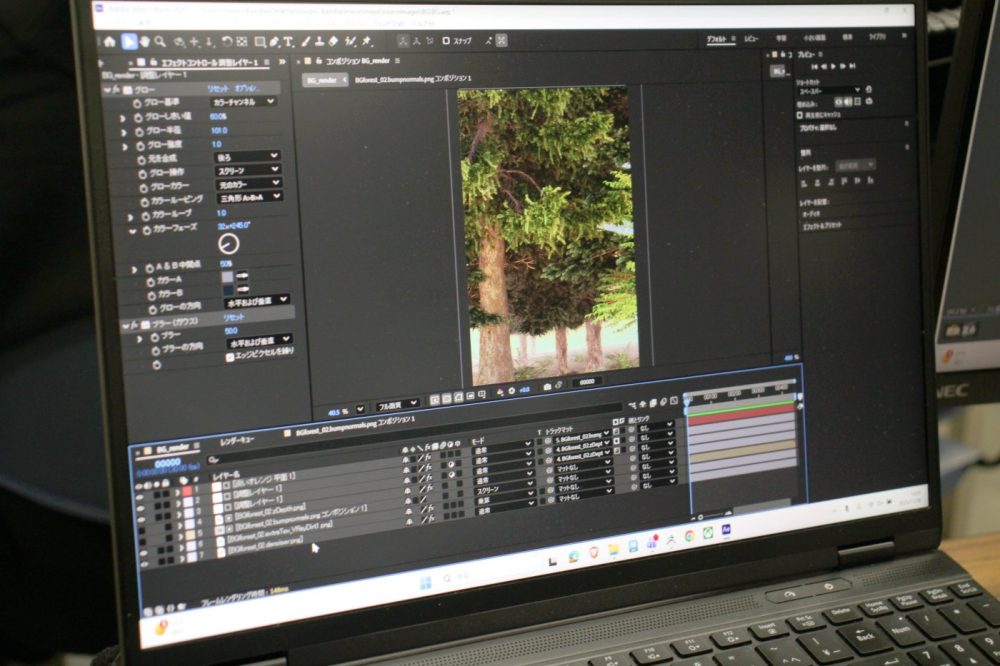Open the グロー基準 カラーチャンネル dropdown
This screenshot has height=666, width=1000.
pyautogui.click(x=243, y=102)
